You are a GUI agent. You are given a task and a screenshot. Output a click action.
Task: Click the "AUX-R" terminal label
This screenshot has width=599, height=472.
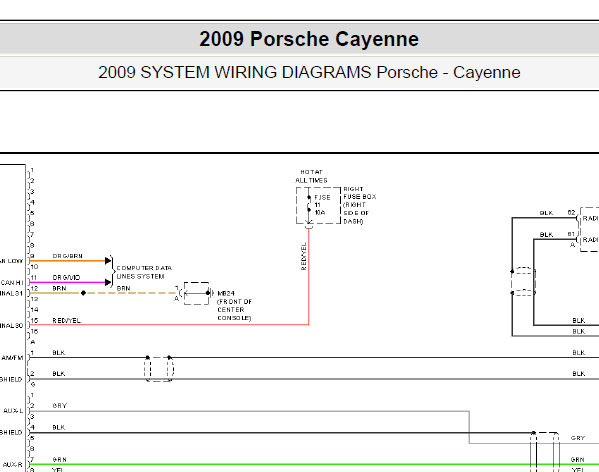tap(13, 464)
